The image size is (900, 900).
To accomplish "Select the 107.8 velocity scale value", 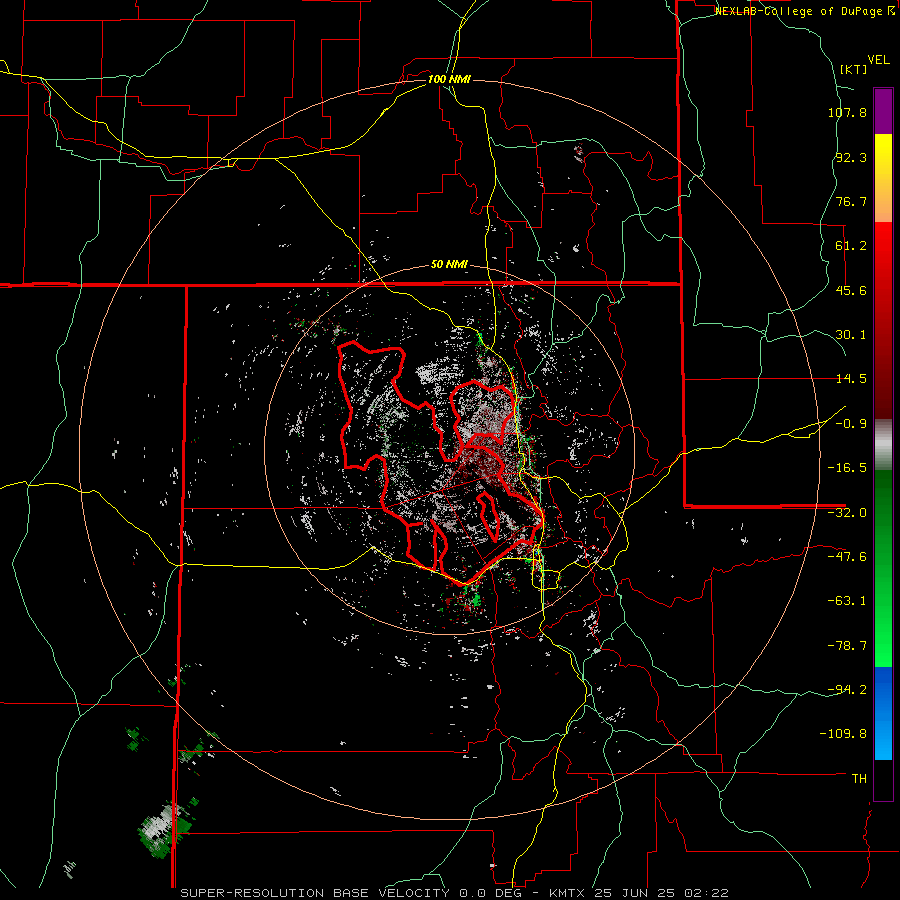I will tap(847, 112).
